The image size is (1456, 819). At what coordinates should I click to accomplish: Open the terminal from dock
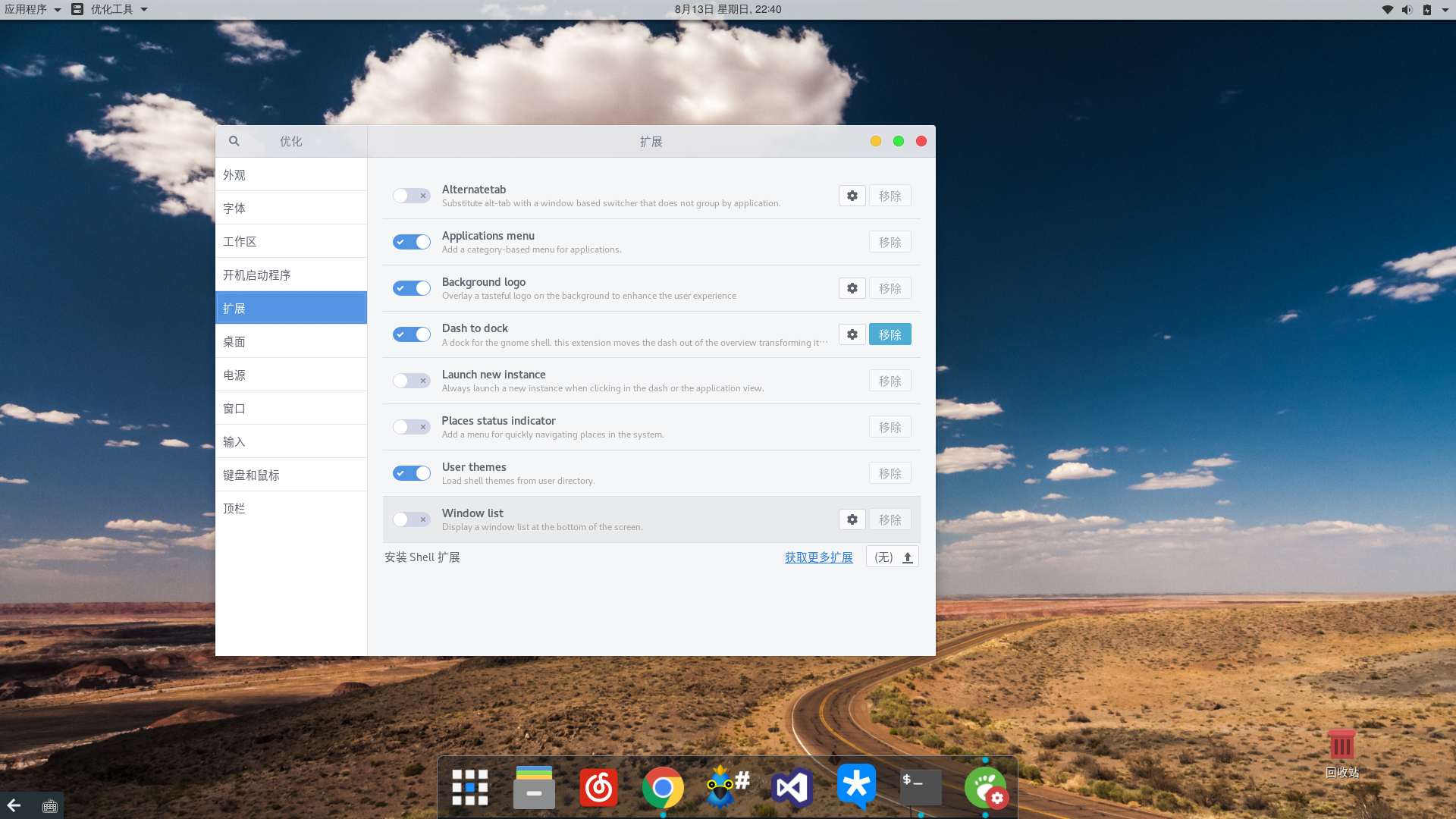click(x=921, y=787)
